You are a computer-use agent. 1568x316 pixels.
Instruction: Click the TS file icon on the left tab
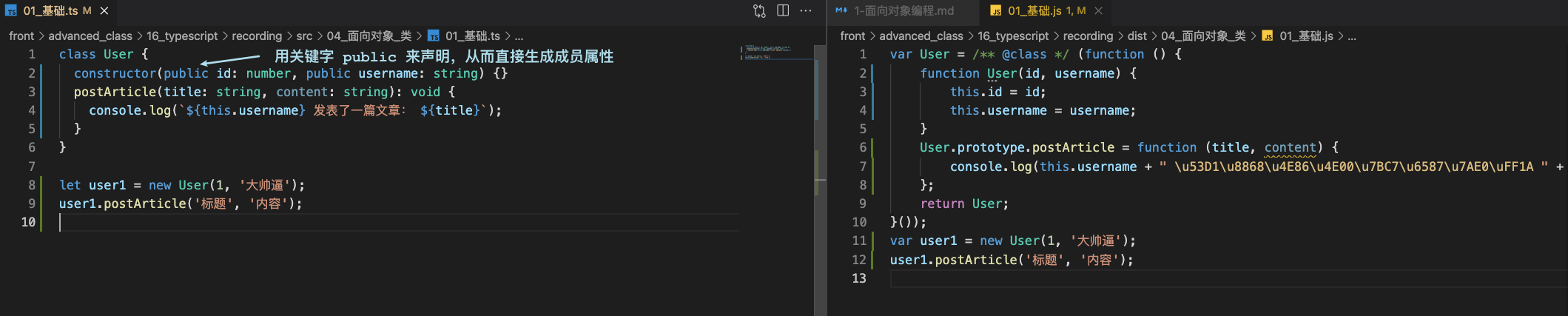pyautogui.click(x=11, y=10)
